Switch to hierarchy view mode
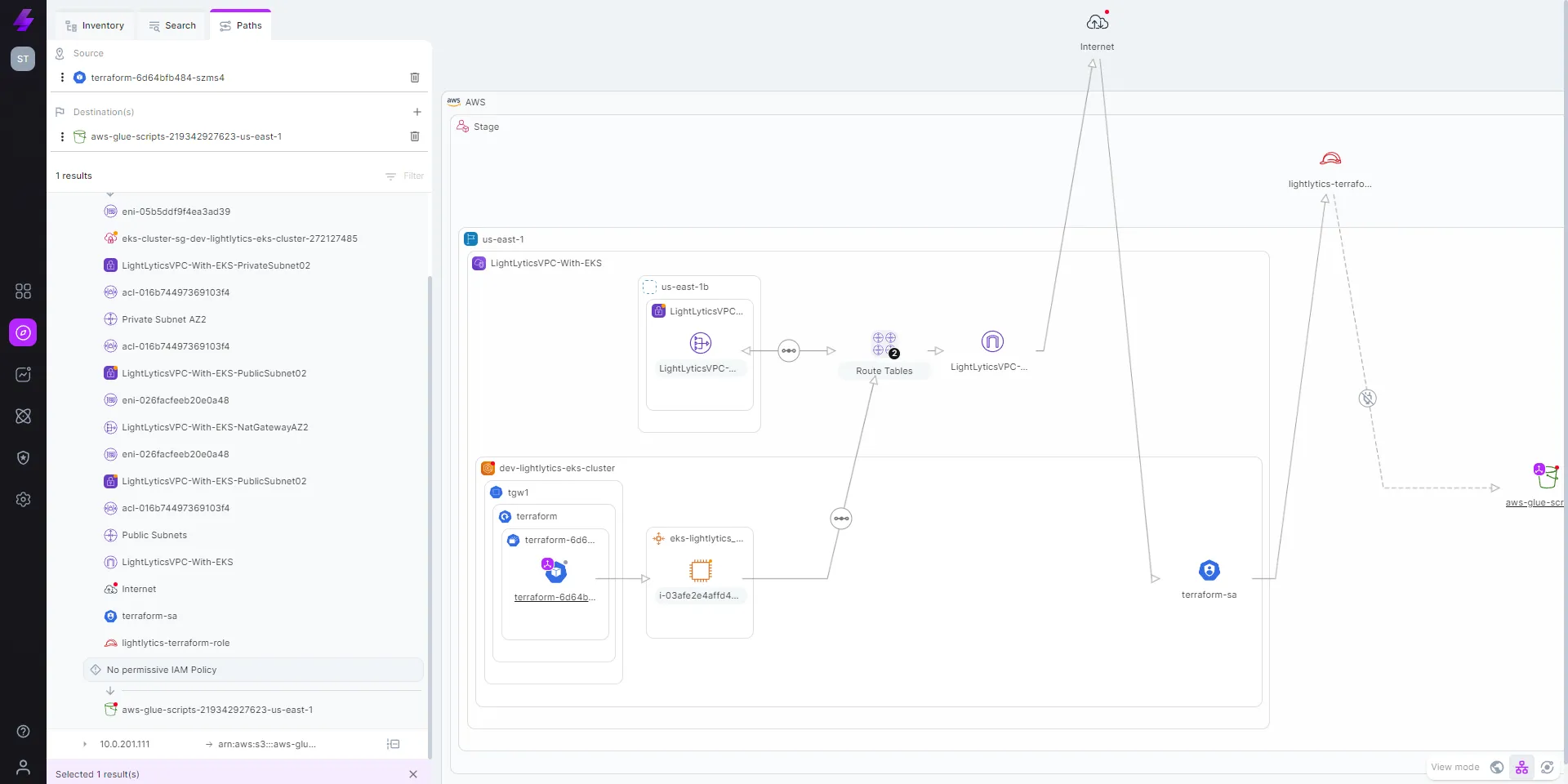Image resolution: width=1568 pixels, height=784 pixels. pos(1522,768)
